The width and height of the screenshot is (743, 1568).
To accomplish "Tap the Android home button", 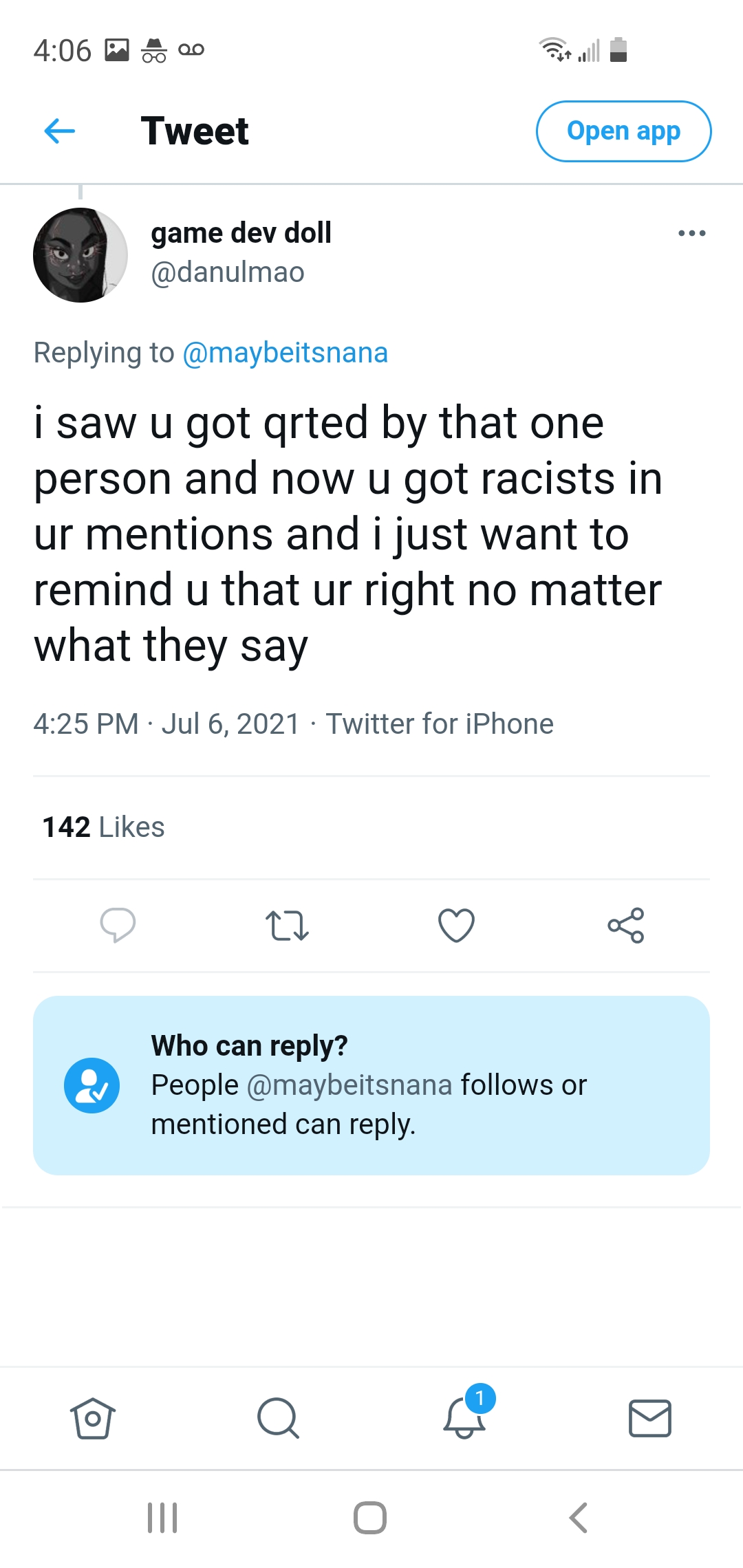I will pyautogui.click(x=370, y=1518).
